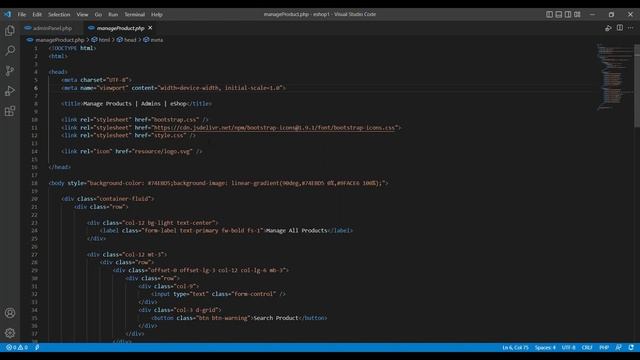Click 'Manage All Products' label text
The image size is (640, 360).
click(296, 231)
